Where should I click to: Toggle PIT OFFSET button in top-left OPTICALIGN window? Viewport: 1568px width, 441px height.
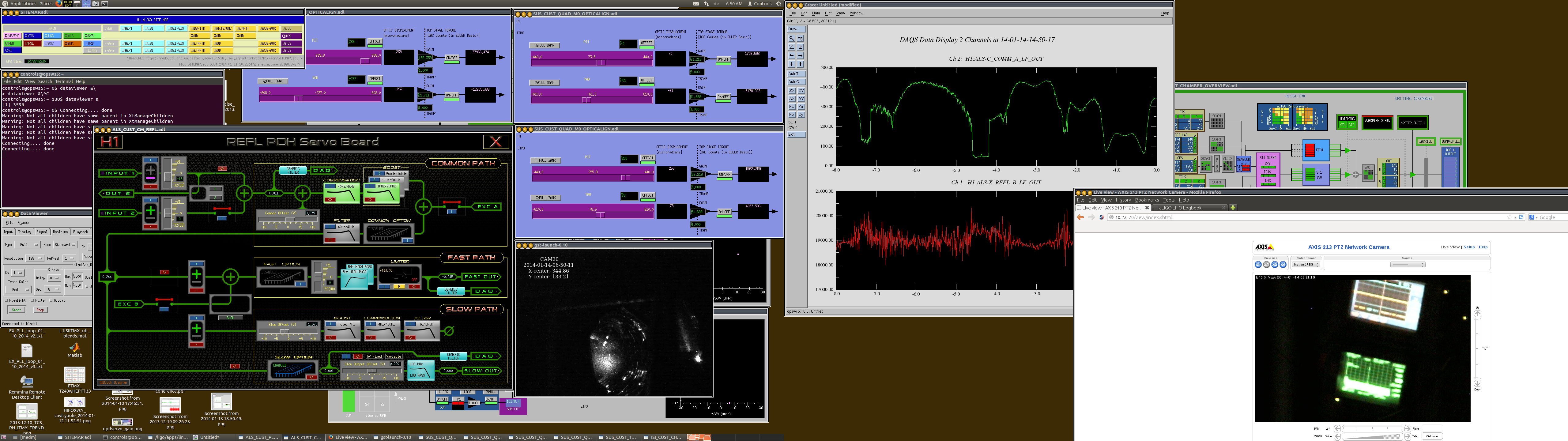375,41
